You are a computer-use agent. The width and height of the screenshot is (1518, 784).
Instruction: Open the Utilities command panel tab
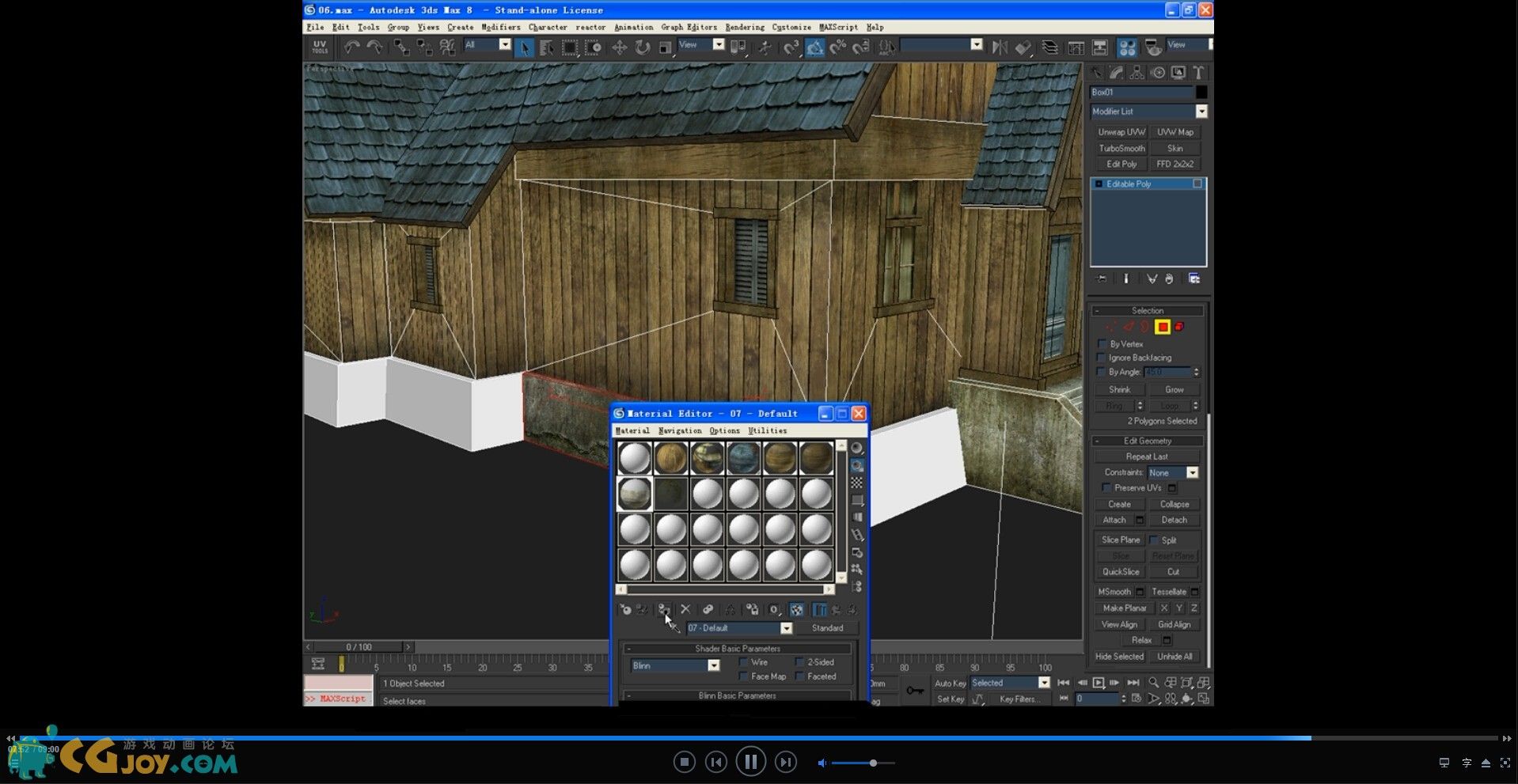[1198, 73]
